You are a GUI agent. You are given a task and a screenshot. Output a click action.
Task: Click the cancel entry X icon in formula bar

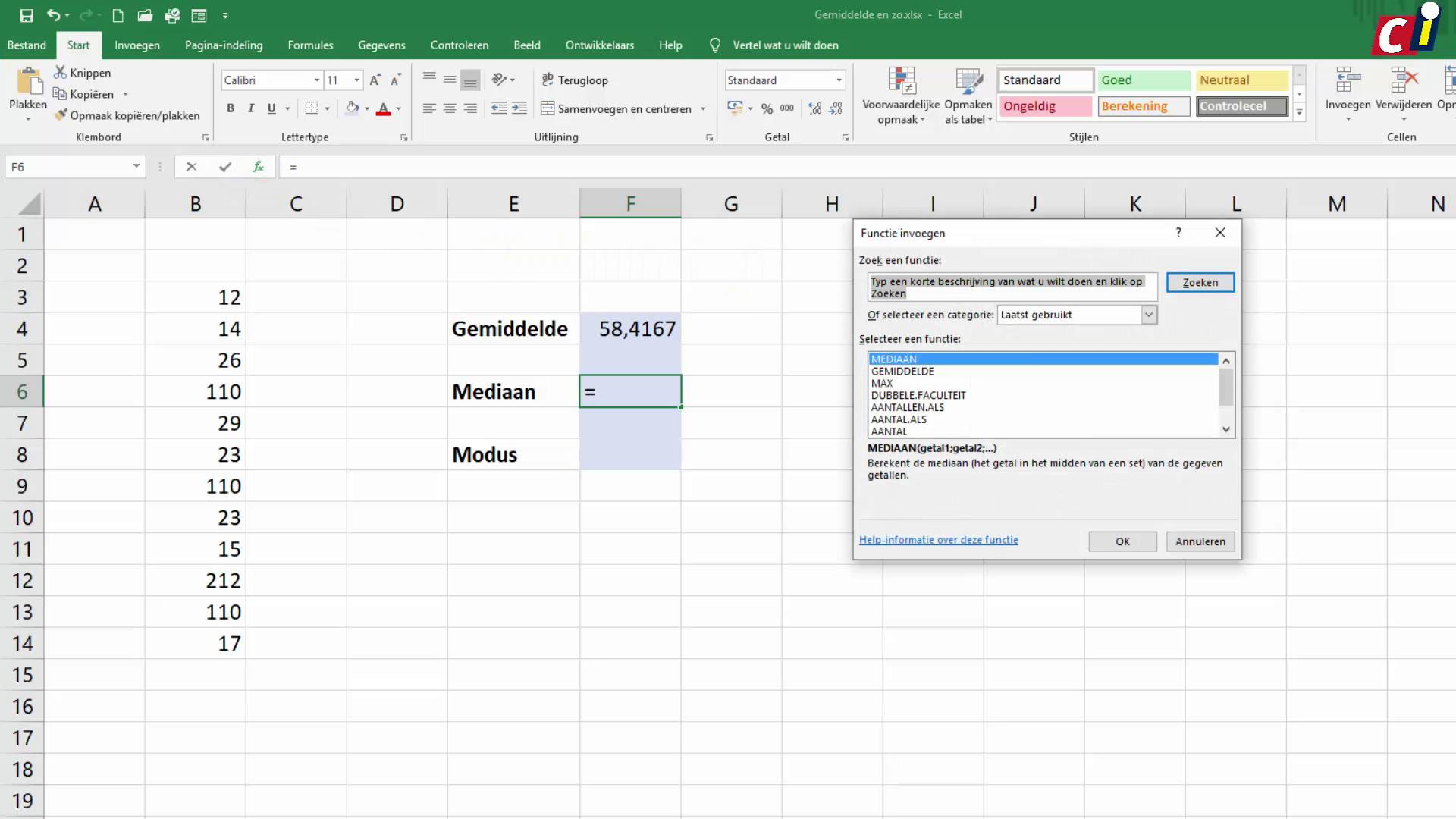[191, 167]
